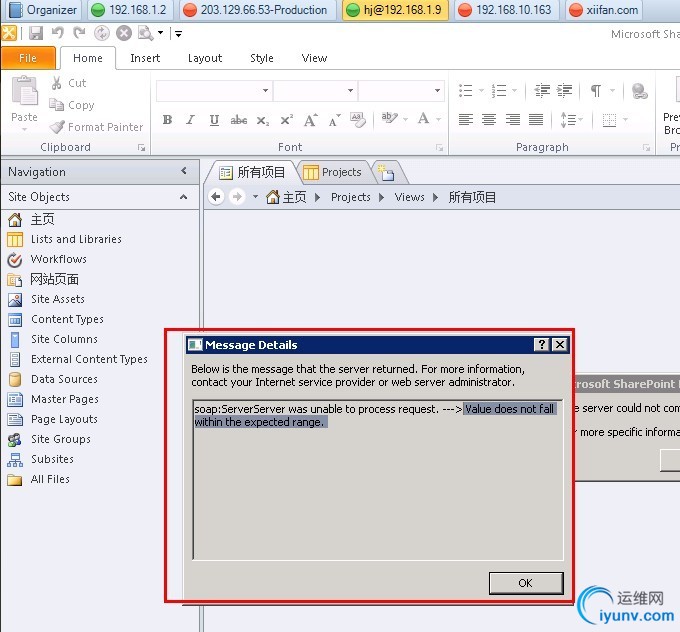Screen dimensions: 680x632
Task: Click the borders icon in Paragraph group
Action: pyautogui.click(x=609, y=120)
